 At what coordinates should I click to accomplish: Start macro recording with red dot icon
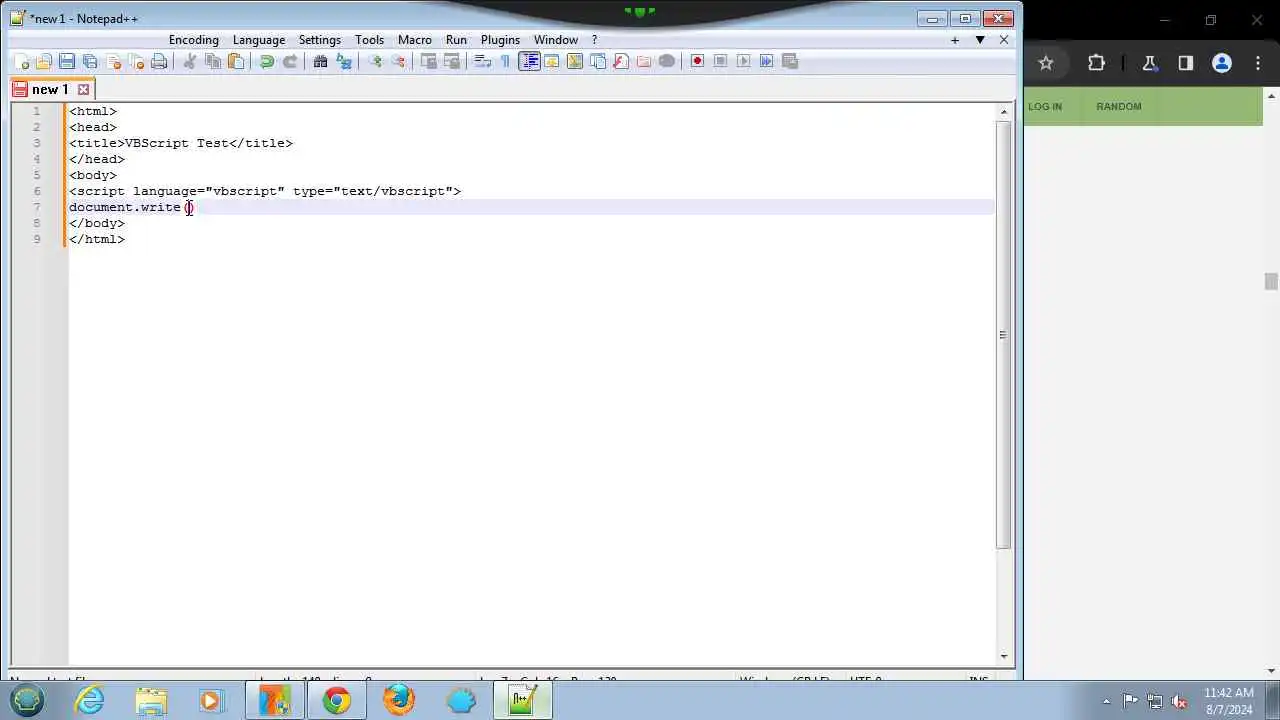click(x=697, y=61)
